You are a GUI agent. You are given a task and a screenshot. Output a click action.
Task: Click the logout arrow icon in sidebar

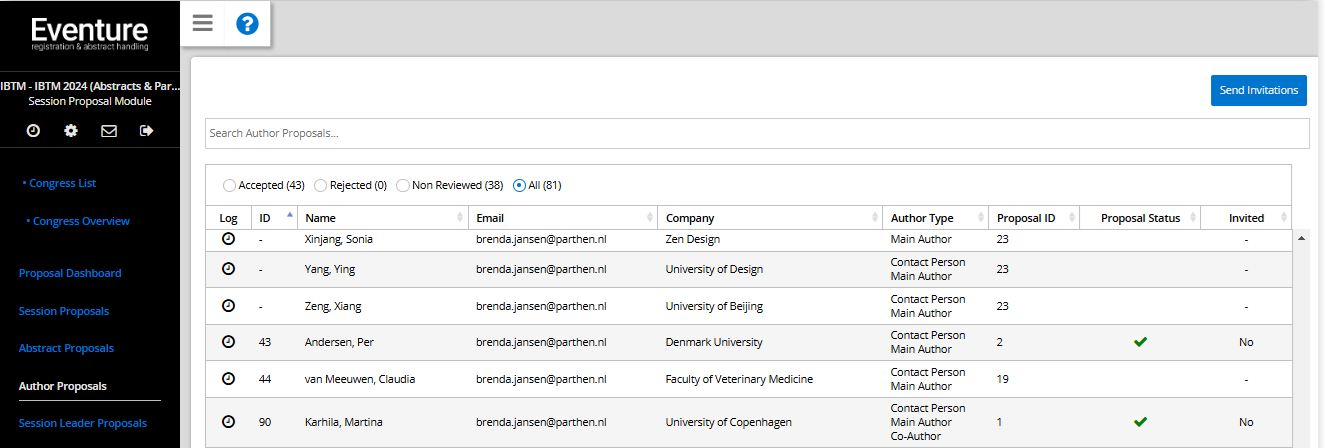147,130
